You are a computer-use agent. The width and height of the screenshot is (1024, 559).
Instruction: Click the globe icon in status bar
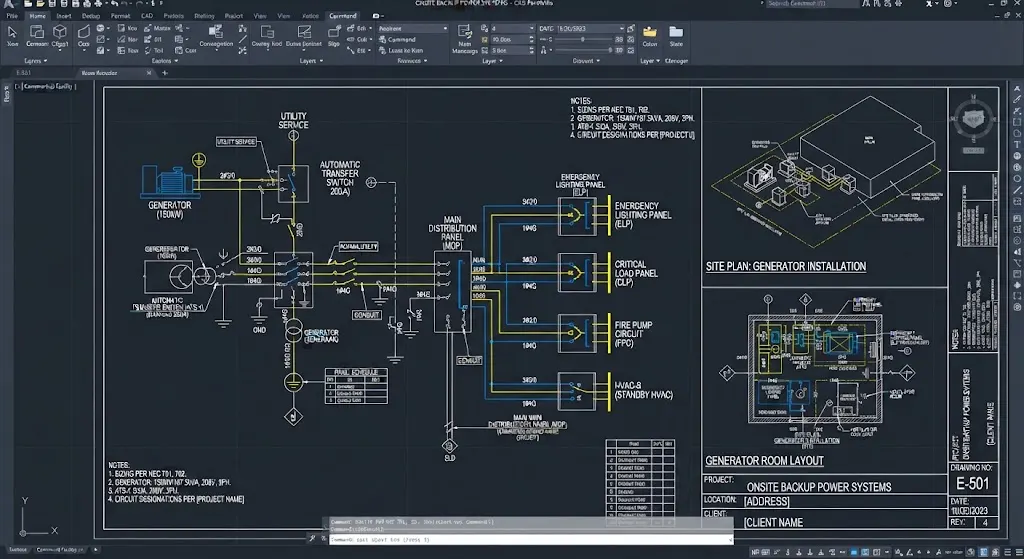(972, 552)
